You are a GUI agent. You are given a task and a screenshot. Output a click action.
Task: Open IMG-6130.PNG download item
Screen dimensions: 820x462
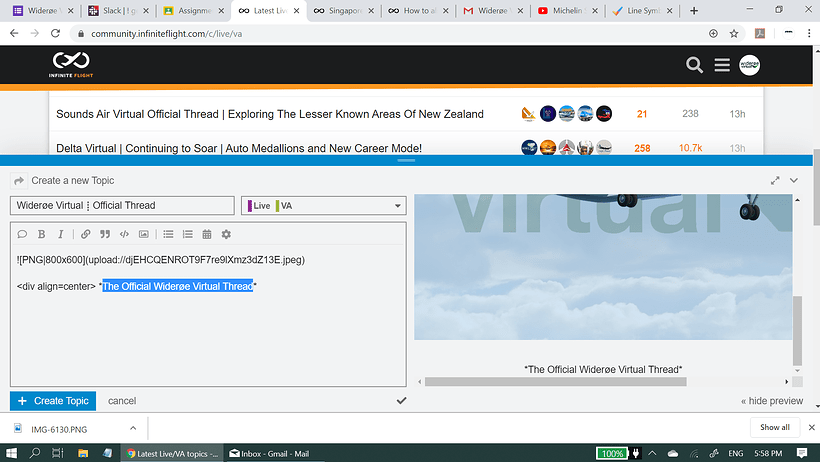coord(59,429)
